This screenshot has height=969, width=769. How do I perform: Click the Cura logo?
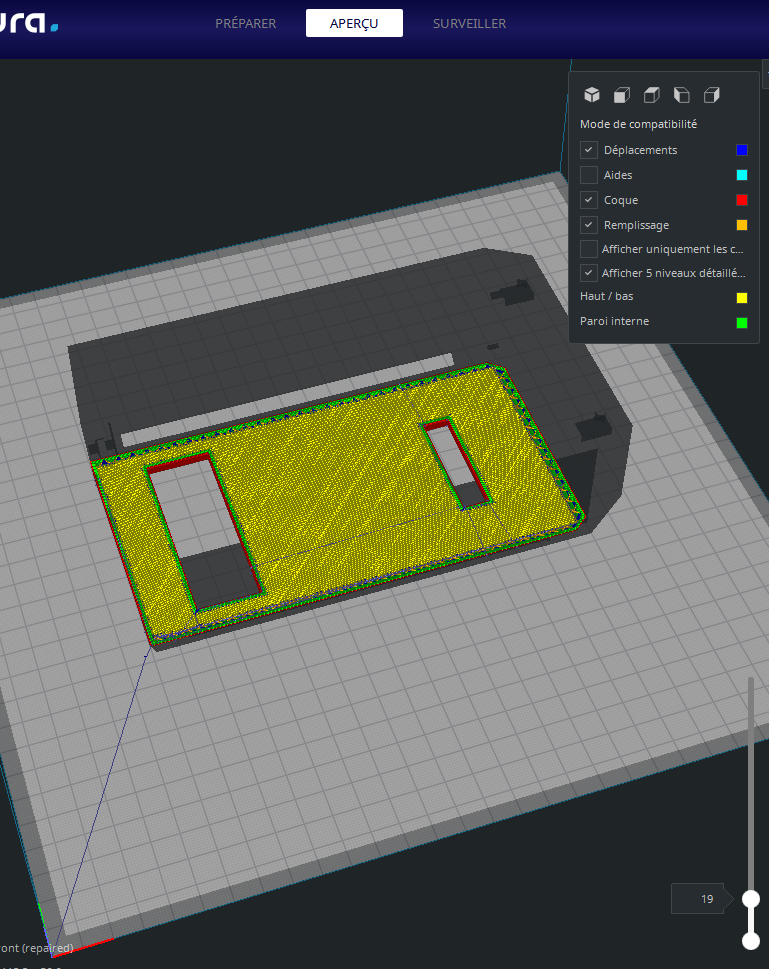(x=28, y=22)
